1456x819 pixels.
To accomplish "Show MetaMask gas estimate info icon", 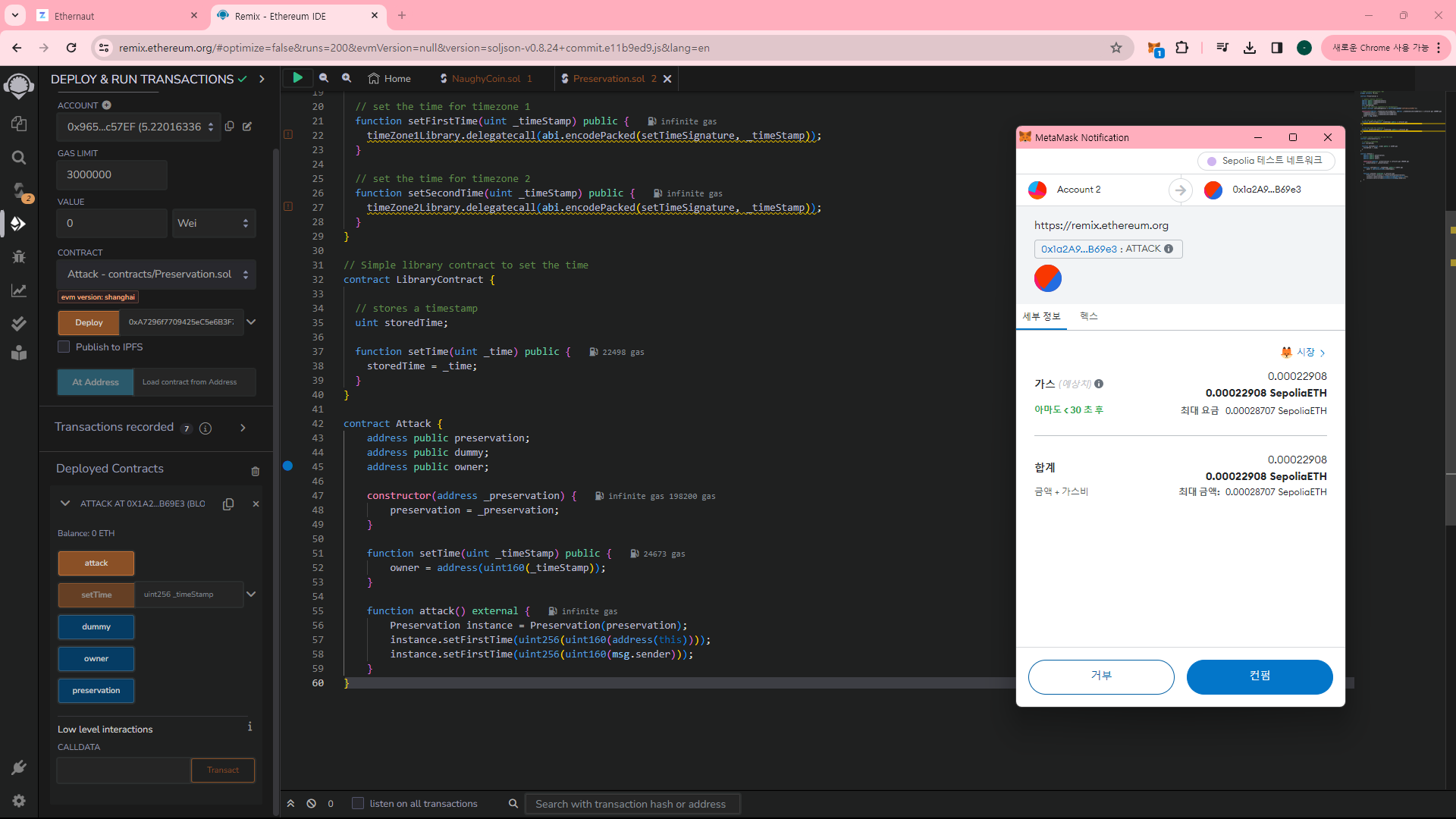I will pos(1099,384).
